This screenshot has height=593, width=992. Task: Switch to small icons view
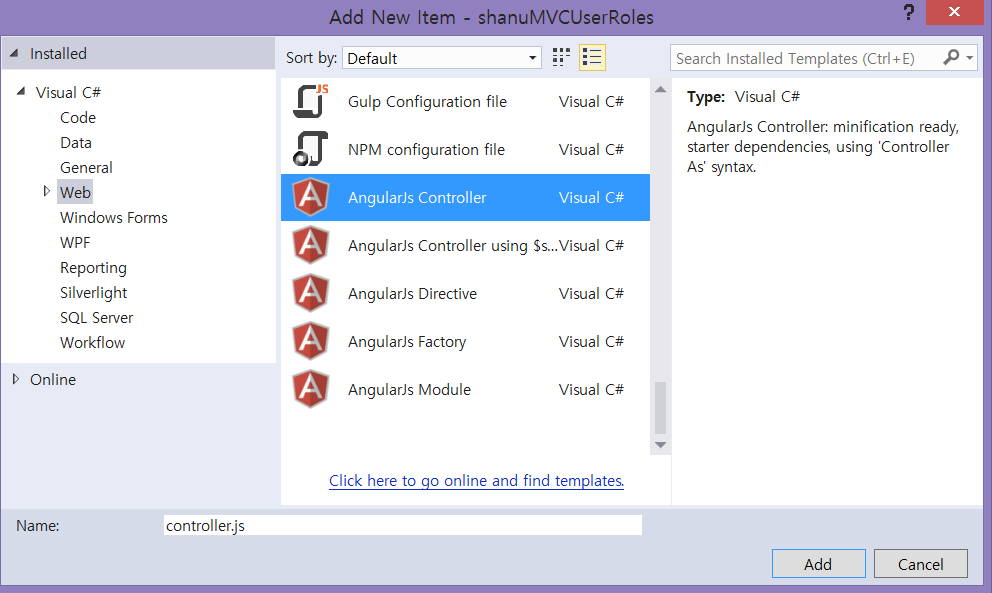561,58
